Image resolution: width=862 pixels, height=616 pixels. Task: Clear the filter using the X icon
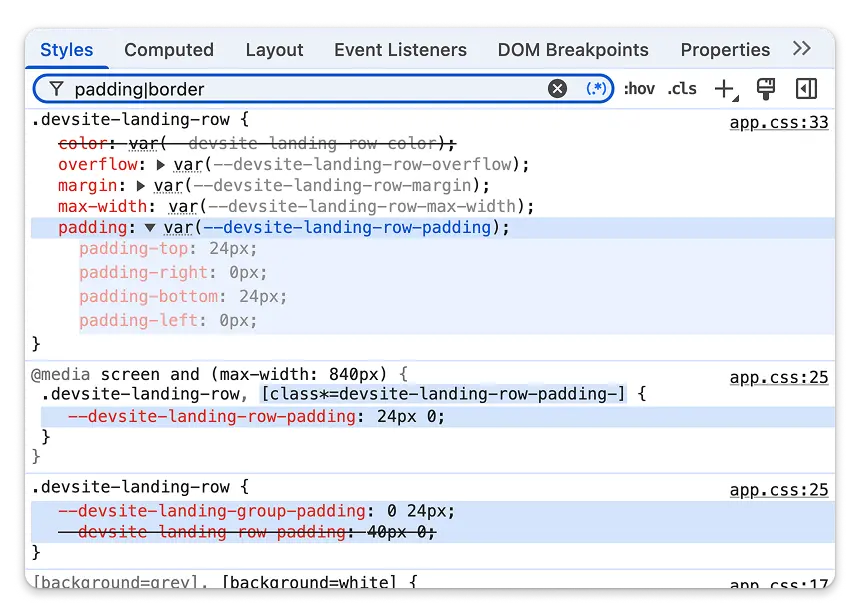pyautogui.click(x=557, y=88)
